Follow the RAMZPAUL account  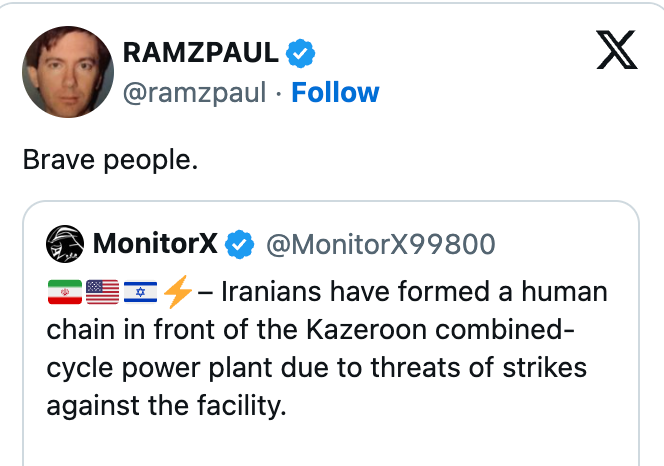coord(335,93)
